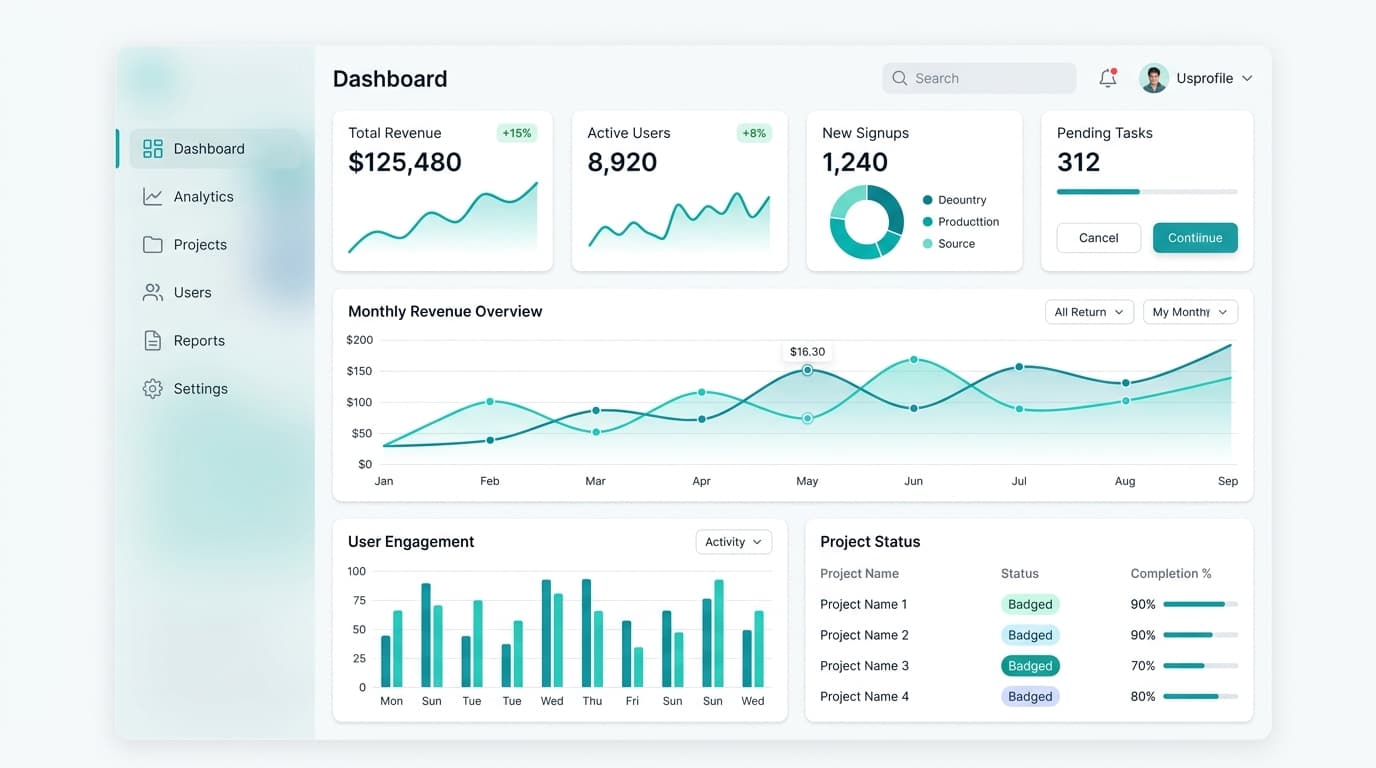Click the $125,480 Total Revenue value

[x=405, y=162]
